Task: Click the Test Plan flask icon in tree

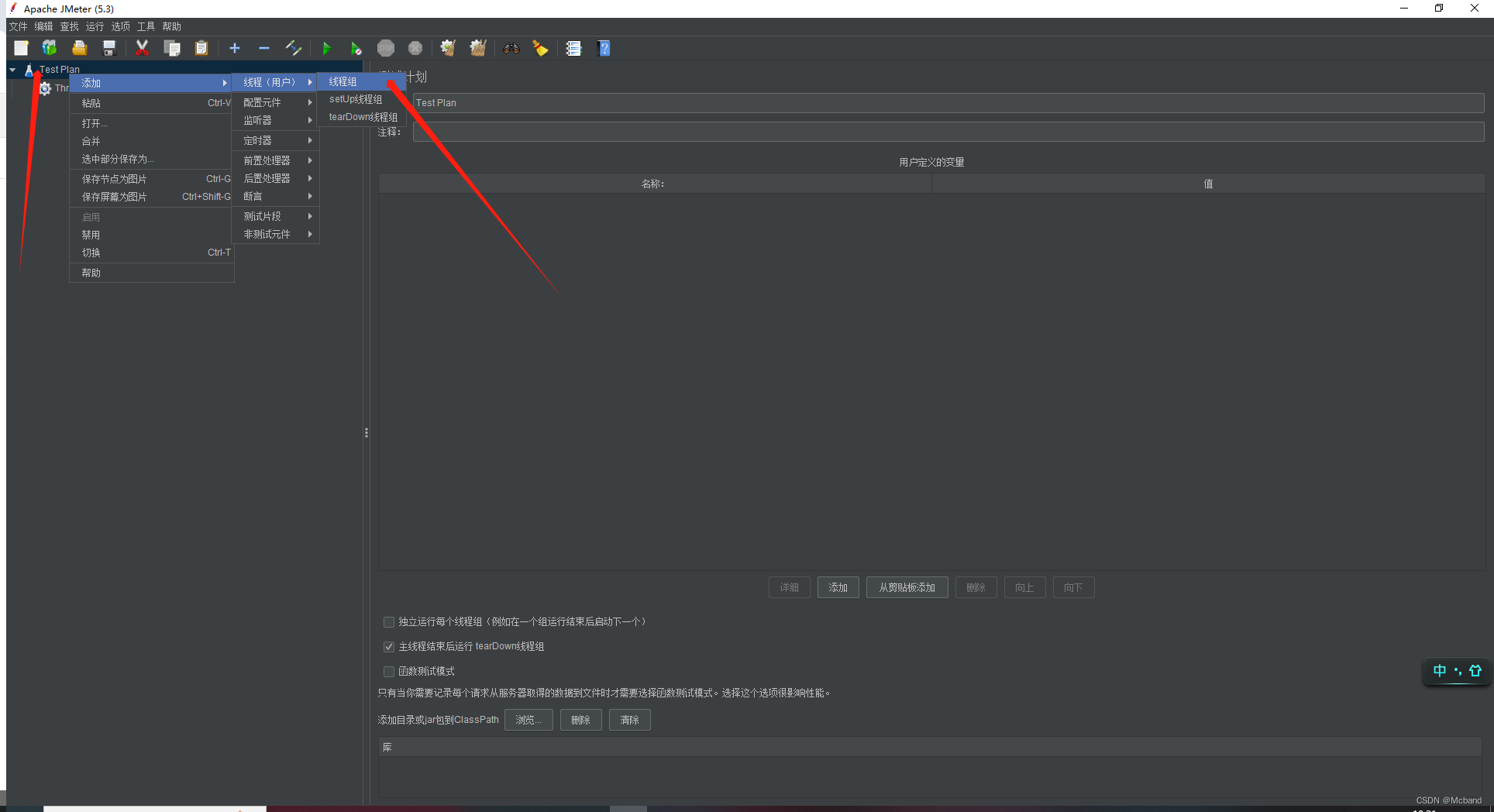Action: [29, 70]
